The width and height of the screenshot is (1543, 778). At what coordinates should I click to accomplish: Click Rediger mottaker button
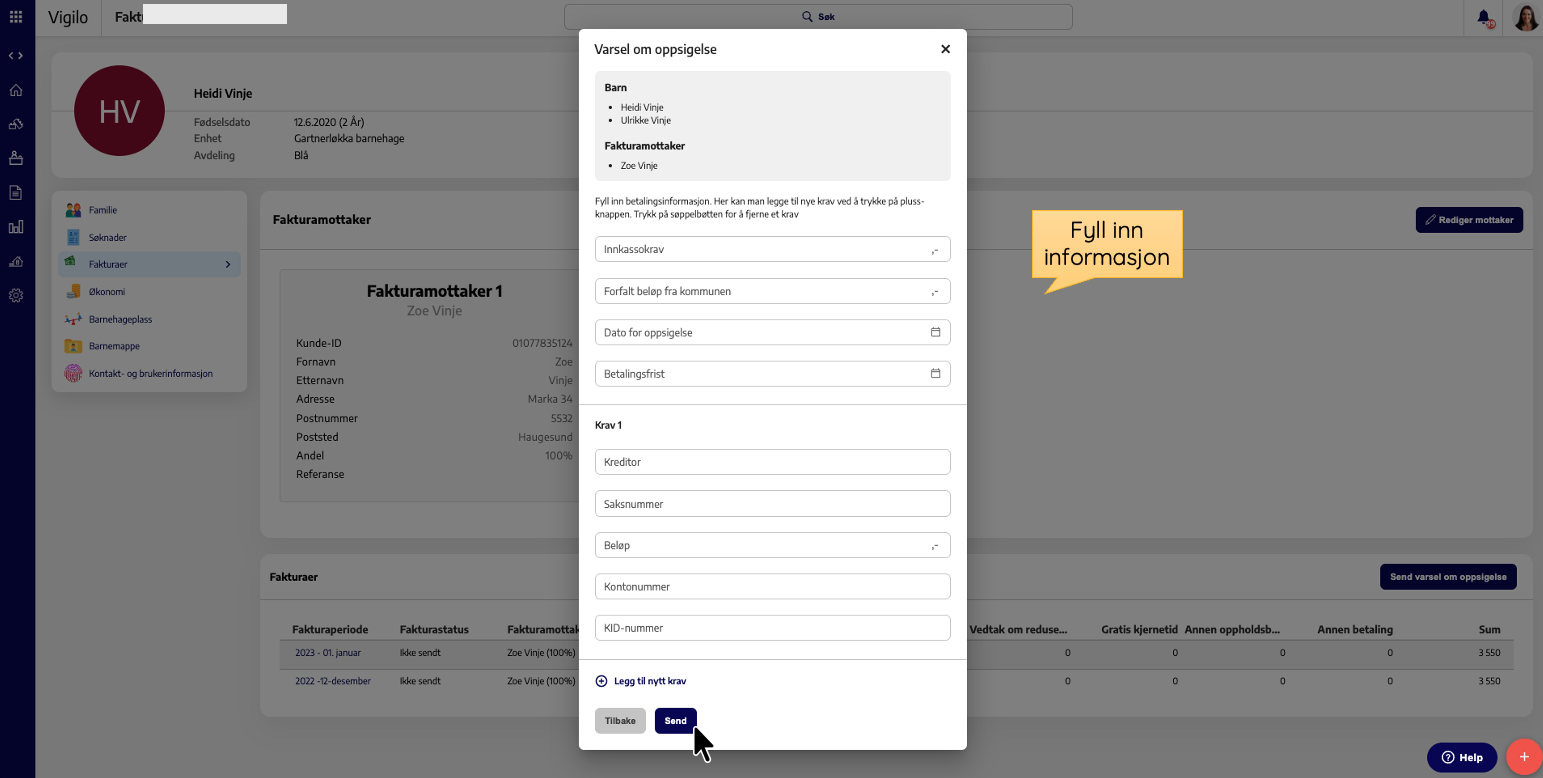pos(1469,220)
